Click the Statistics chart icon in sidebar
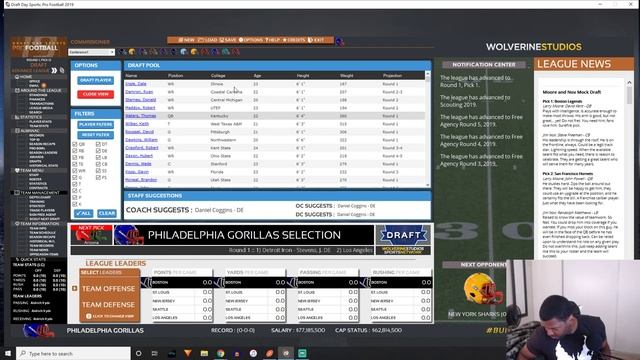 point(17,117)
